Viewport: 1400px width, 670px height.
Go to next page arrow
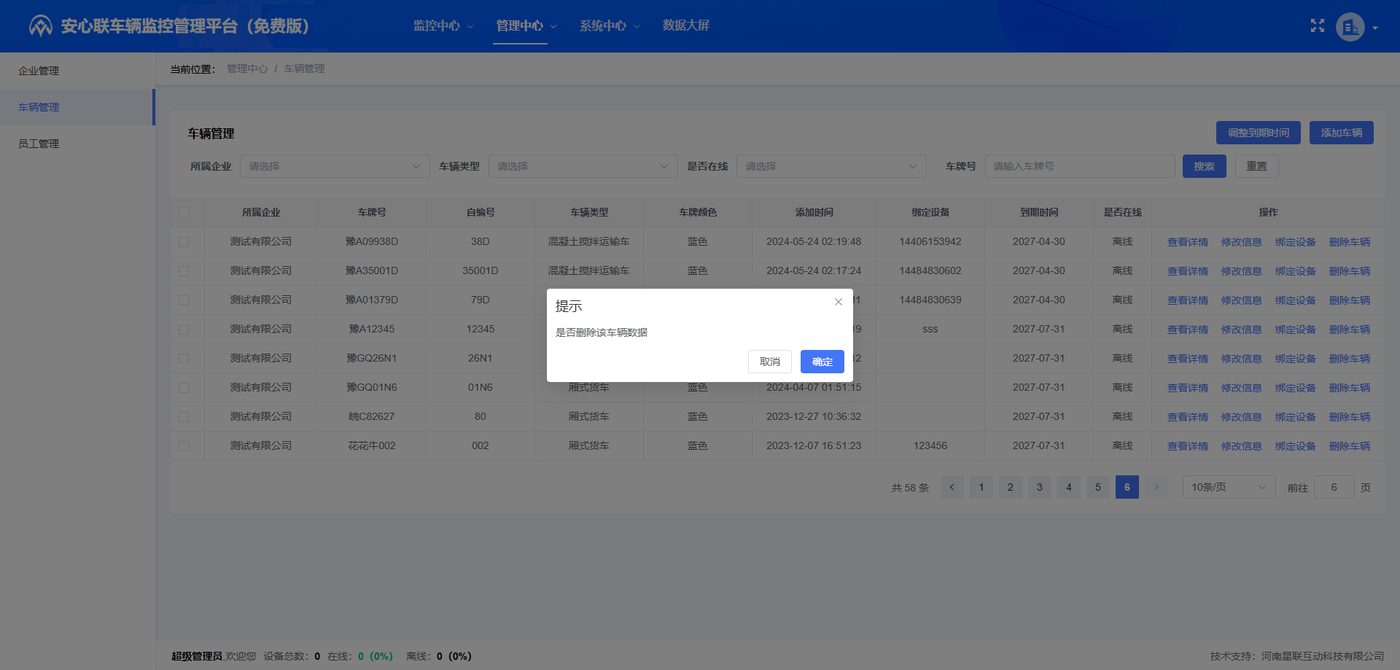click(x=1156, y=487)
